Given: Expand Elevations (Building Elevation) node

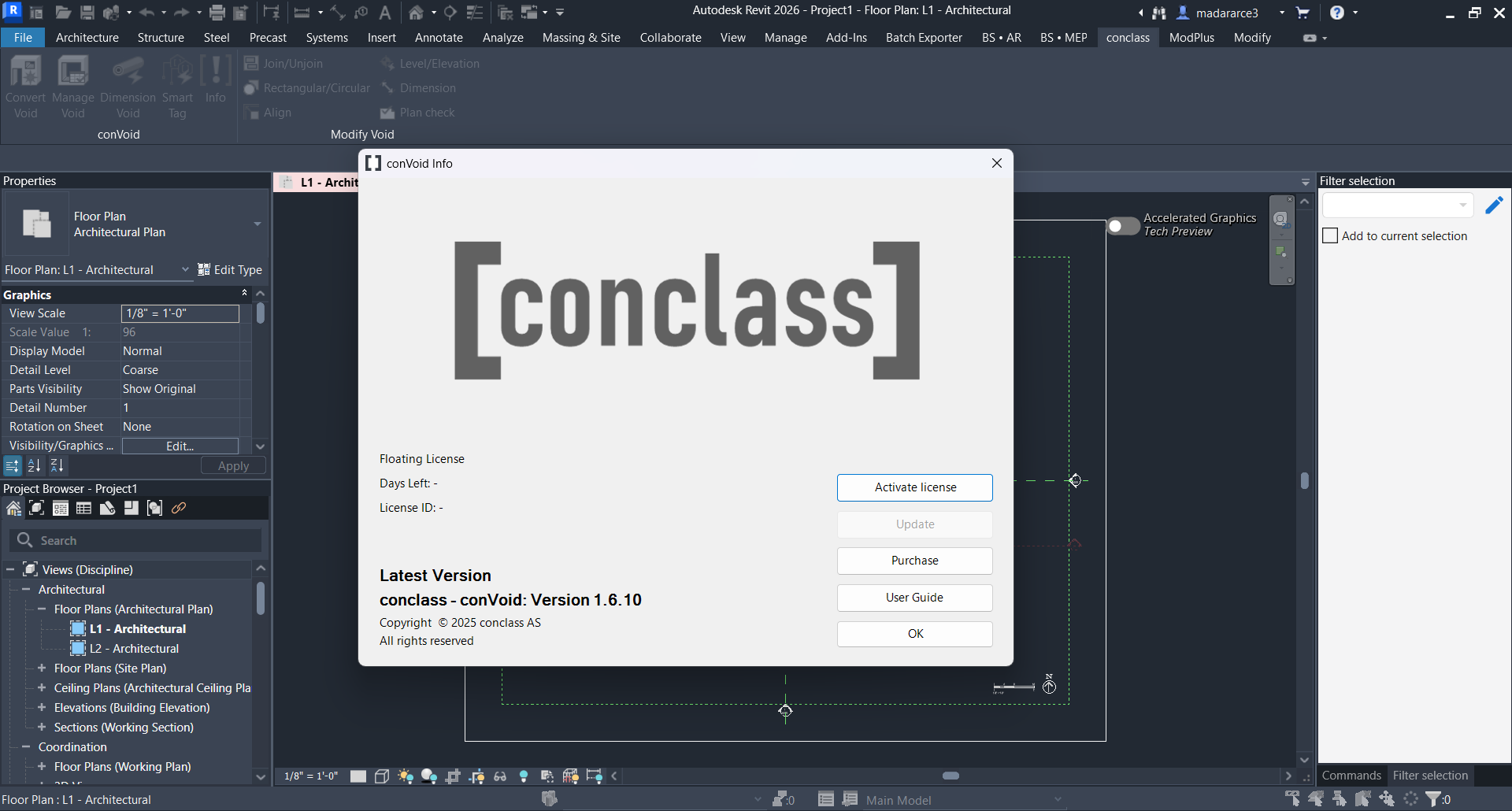Looking at the screenshot, I should point(42,707).
